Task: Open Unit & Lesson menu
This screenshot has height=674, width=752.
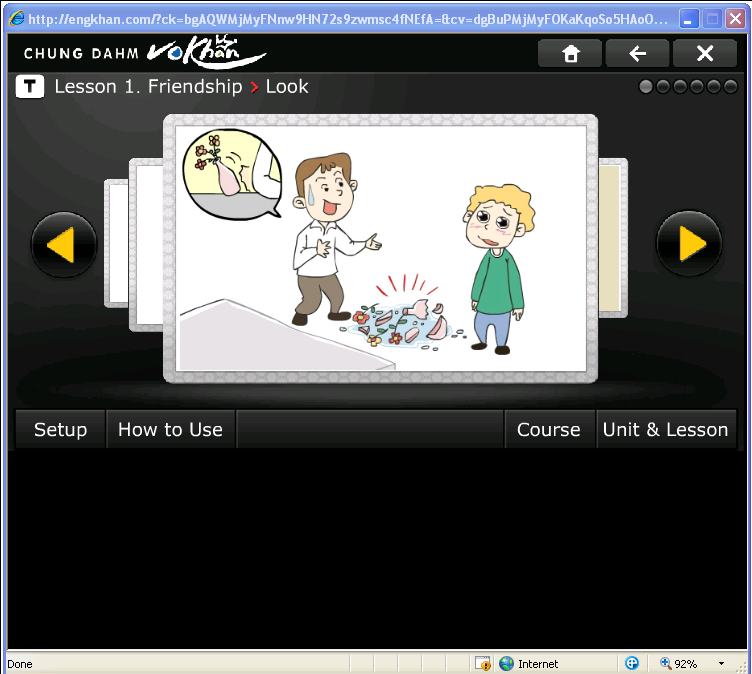Action: [666, 429]
